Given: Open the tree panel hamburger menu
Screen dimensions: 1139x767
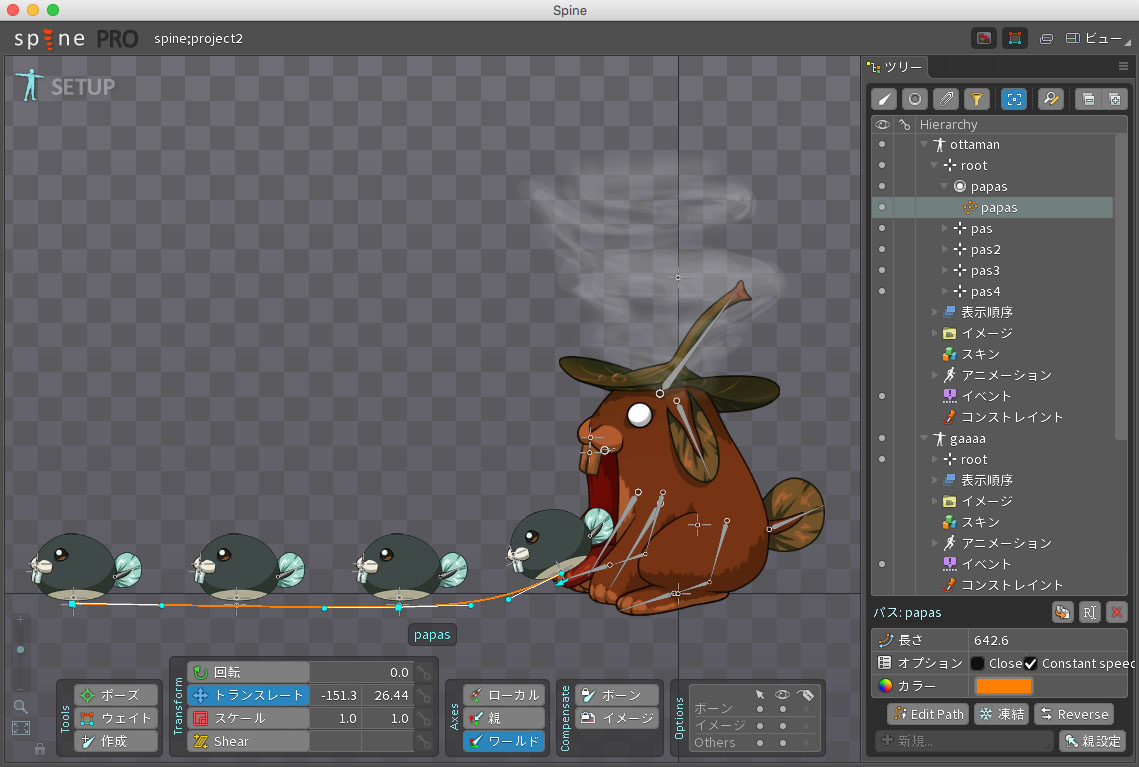Looking at the screenshot, I should [x=1123, y=66].
